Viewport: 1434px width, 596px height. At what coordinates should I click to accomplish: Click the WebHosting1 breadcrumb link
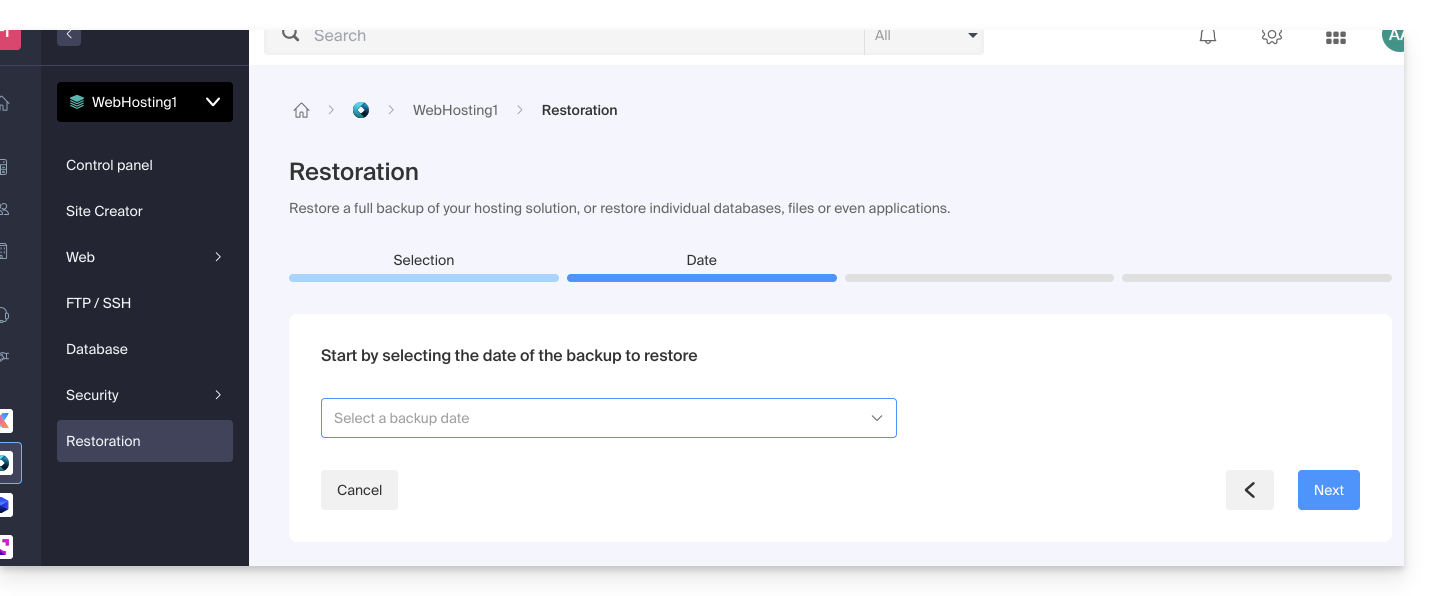(455, 111)
